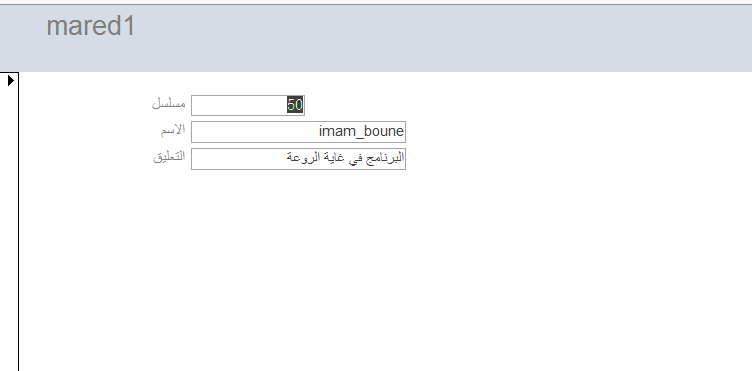Screen dimensions: 752x371
Task: Place cursor on word الروعة in comment
Action: 303,158
